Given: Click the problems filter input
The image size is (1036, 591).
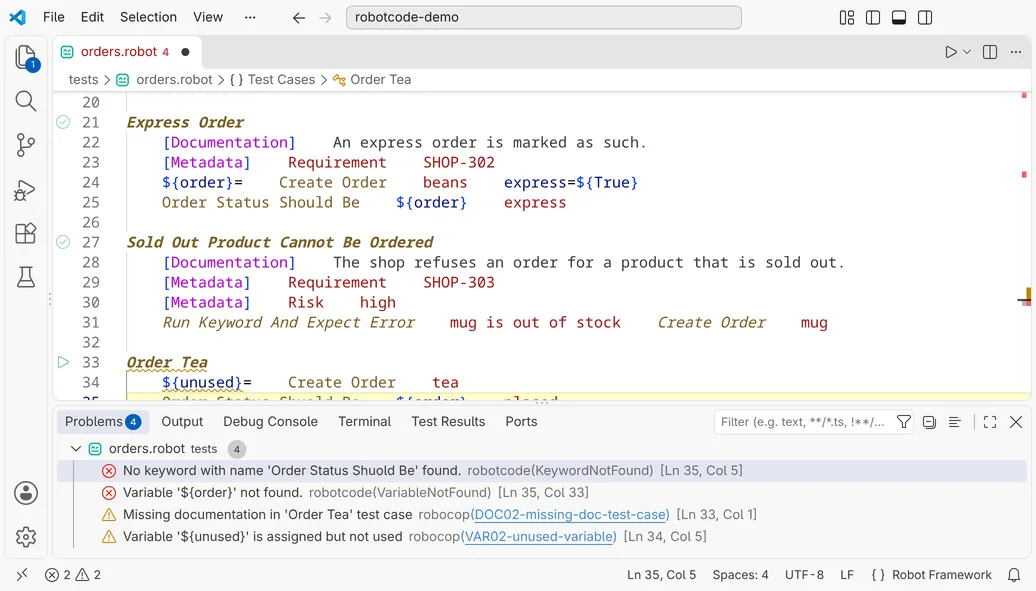Looking at the screenshot, I should 803,422.
